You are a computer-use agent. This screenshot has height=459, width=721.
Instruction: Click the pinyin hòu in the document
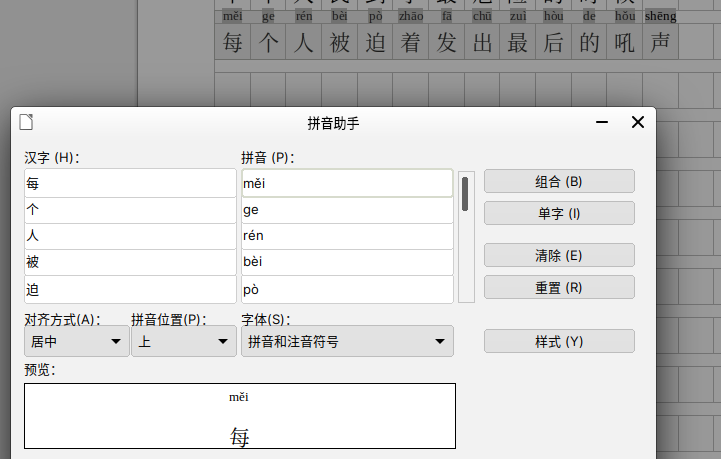[x=554, y=16]
